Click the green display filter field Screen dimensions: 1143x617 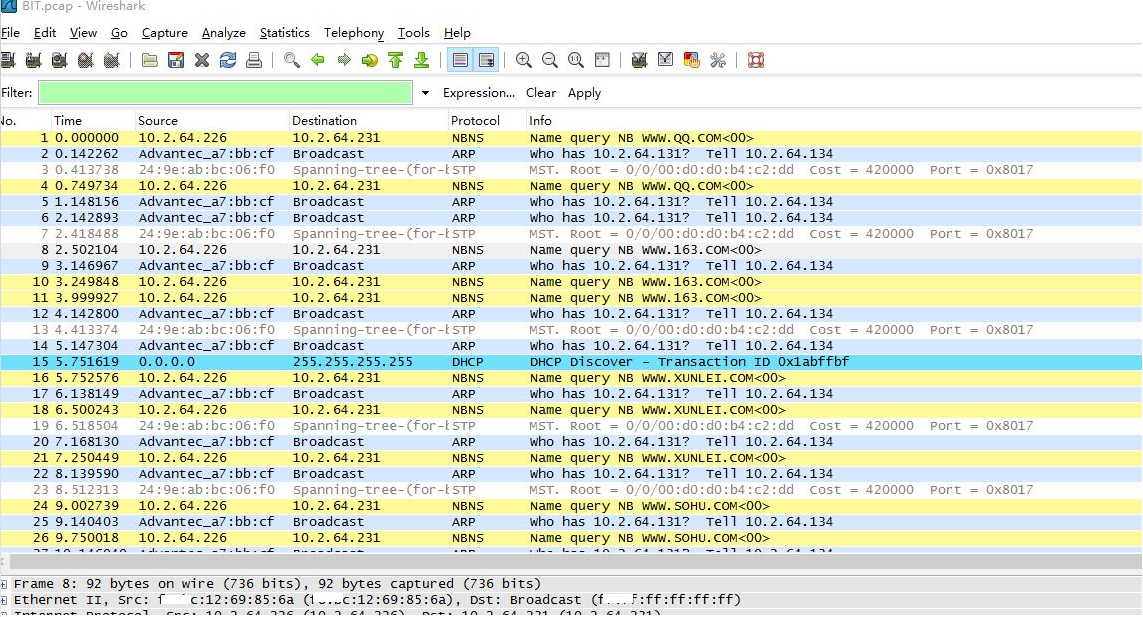point(225,93)
